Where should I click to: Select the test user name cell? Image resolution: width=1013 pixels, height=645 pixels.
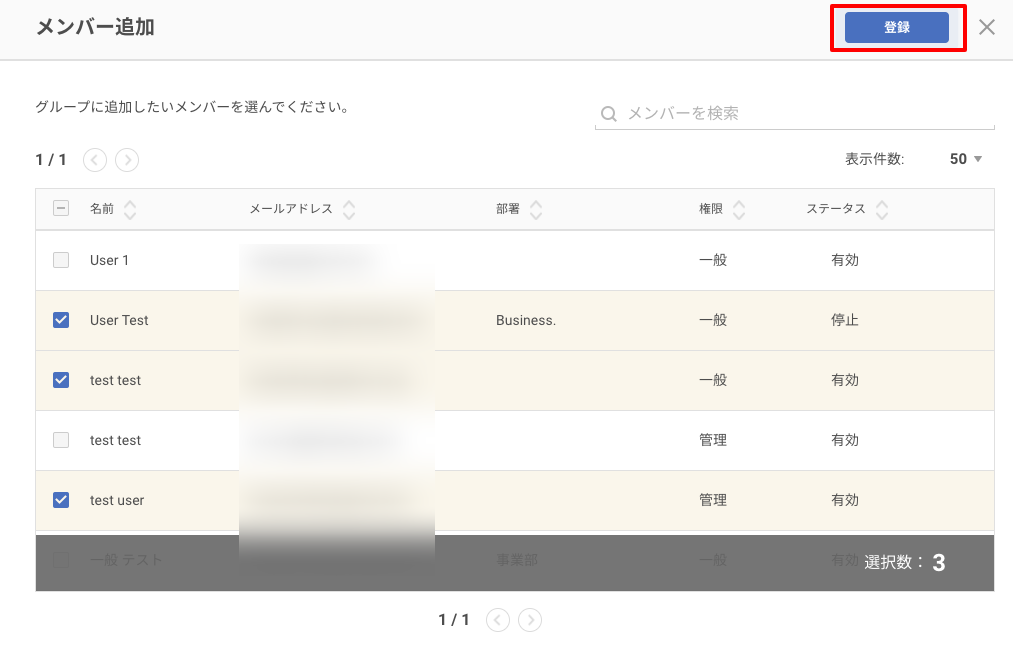117,500
